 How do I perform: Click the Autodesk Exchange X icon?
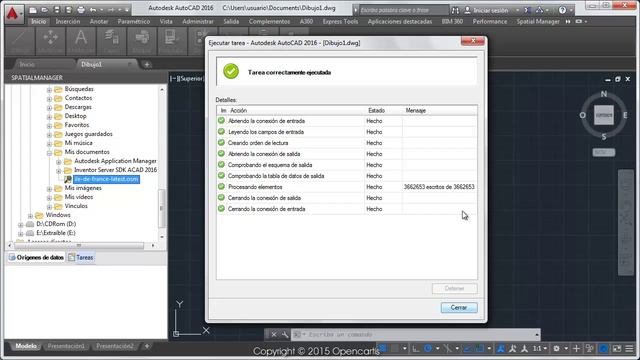click(x=527, y=10)
